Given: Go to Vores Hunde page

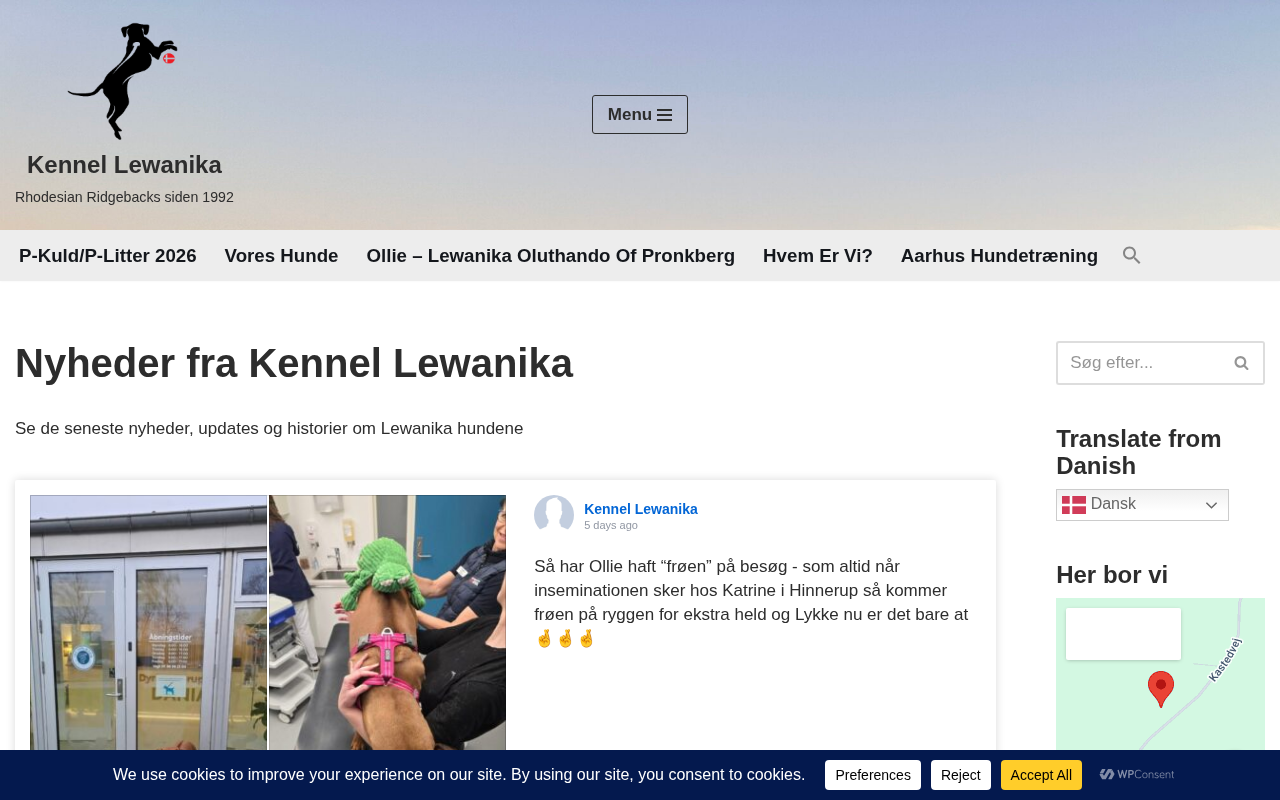Looking at the screenshot, I should coord(281,256).
